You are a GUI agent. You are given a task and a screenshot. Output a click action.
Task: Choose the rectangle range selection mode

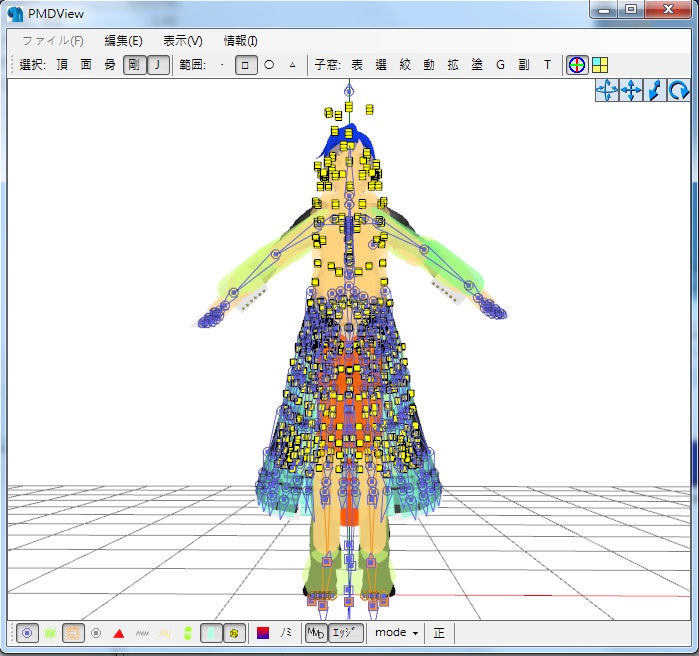pyautogui.click(x=246, y=65)
